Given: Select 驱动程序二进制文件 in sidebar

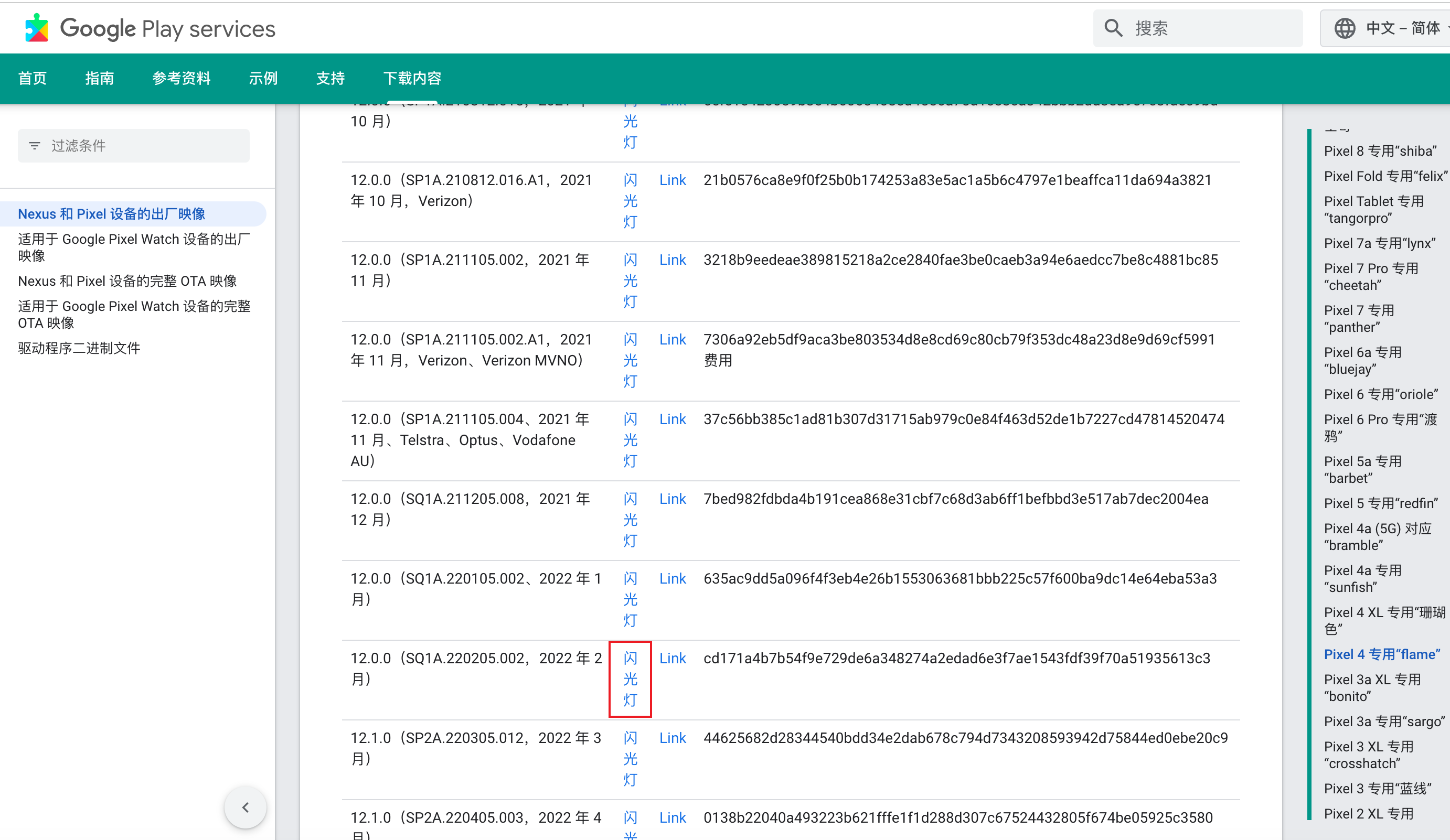Looking at the screenshot, I should (79, 348).
